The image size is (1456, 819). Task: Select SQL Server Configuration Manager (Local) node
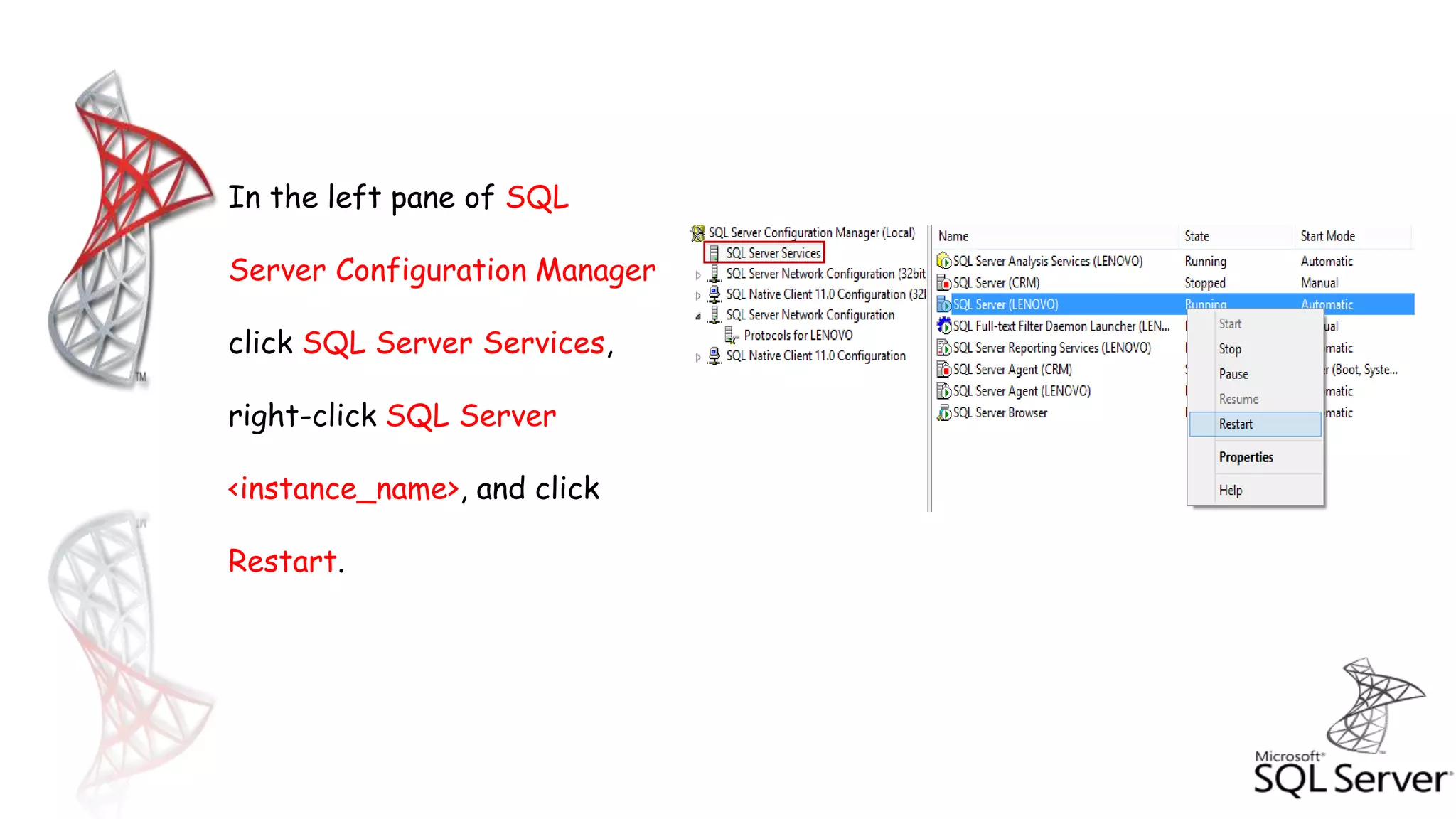tap(811, 232)
